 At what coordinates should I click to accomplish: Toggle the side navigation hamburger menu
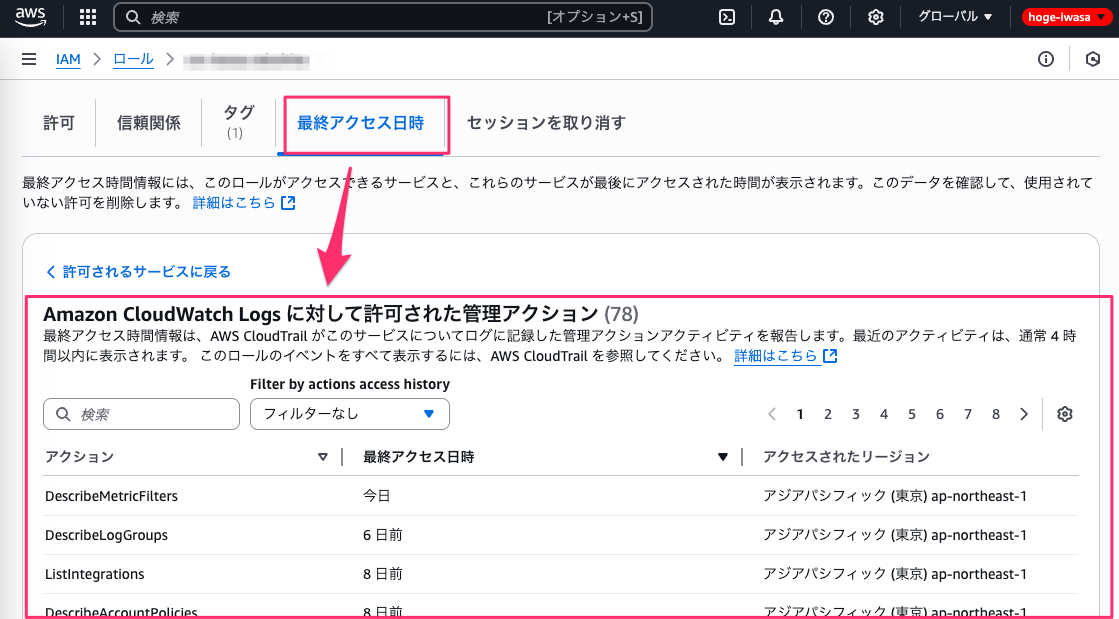[29, 59]
